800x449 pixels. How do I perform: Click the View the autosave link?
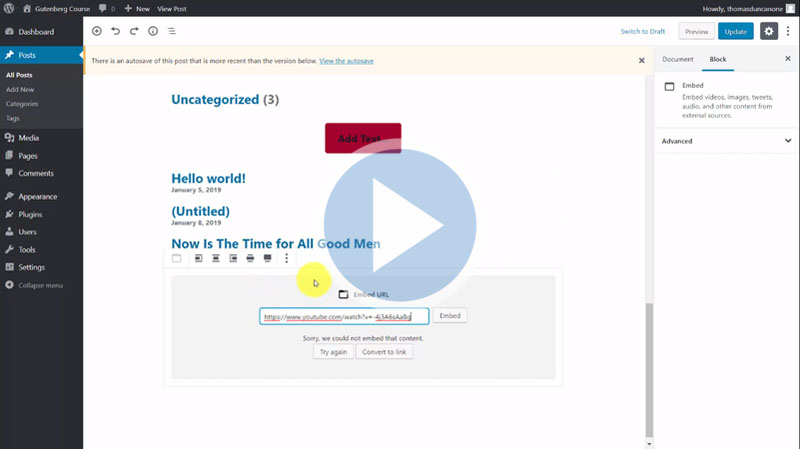(346, 61)
